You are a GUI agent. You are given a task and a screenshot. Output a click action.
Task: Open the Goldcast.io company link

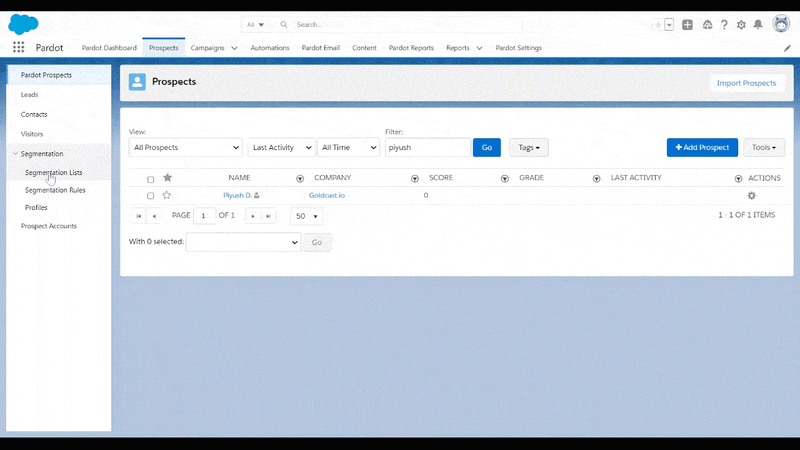tap(327, 195)
